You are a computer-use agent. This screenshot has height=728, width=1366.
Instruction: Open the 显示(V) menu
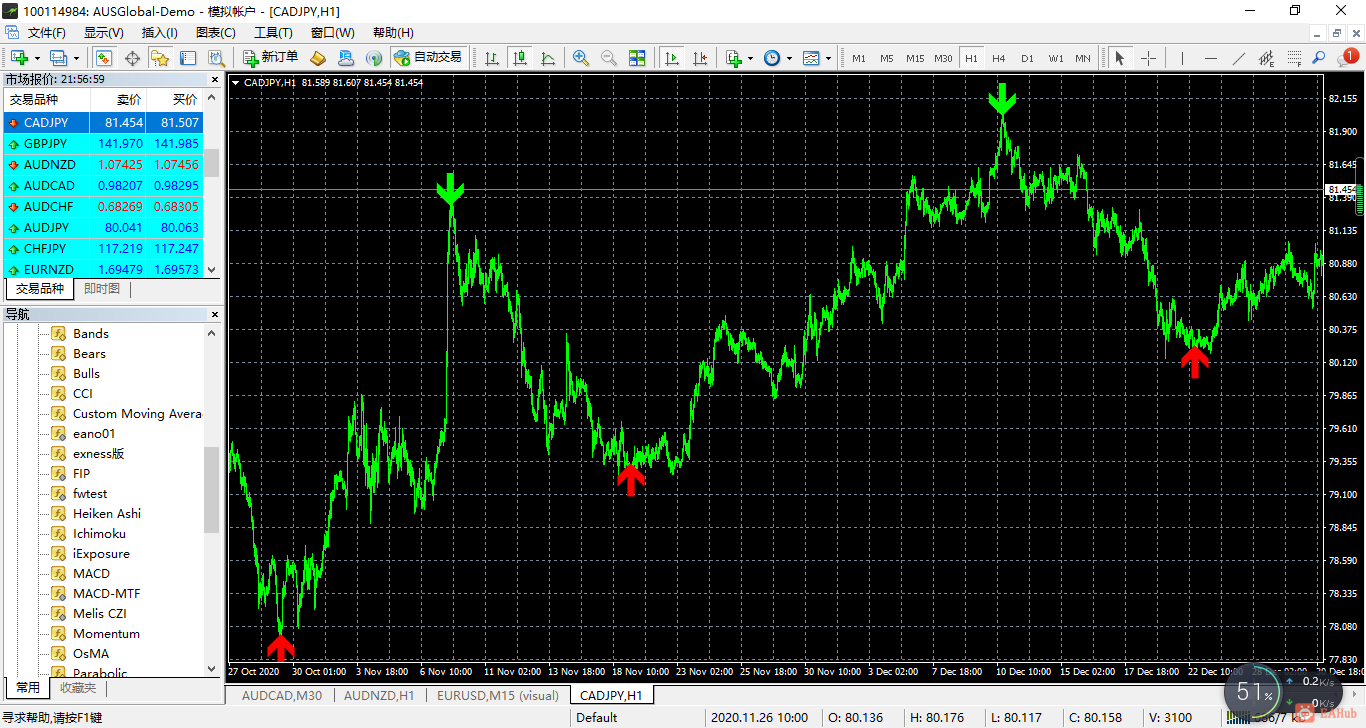click(x=103, y=33)
